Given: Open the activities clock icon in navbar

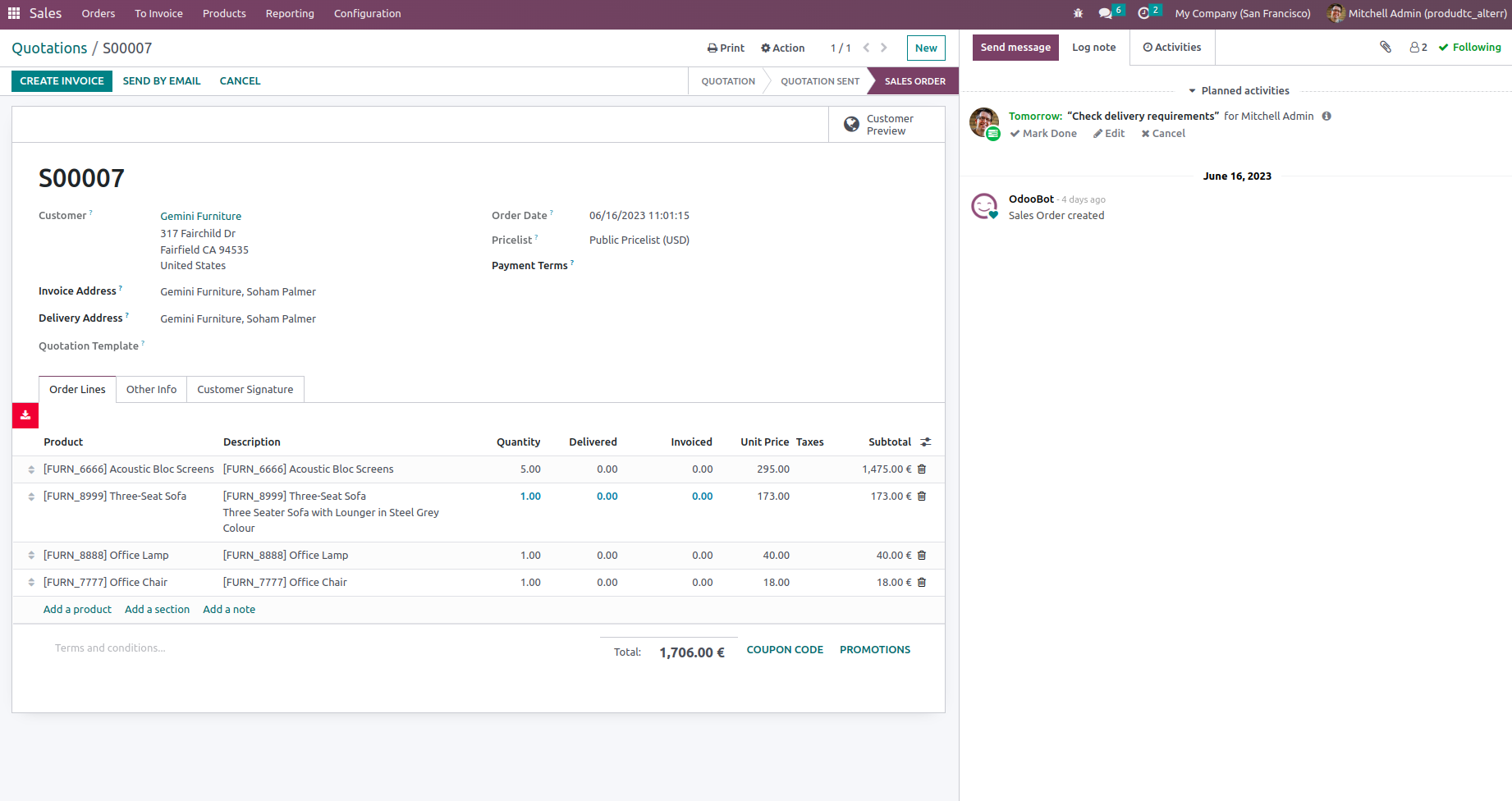Looking at the screenshot, I should pyautogui.click(x=1144, y=13).
